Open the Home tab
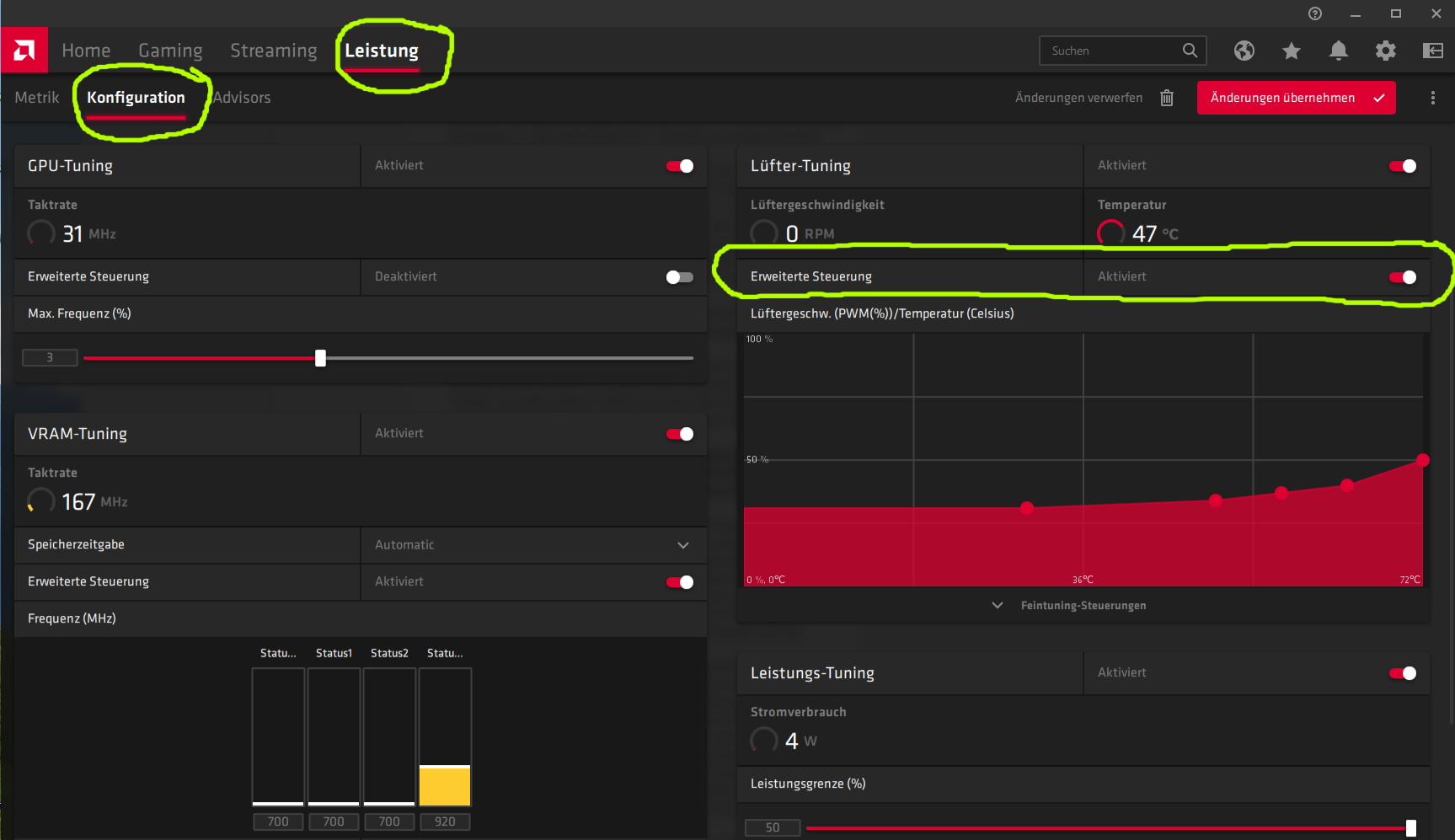The height and width of the screenshot is (840, 1455). click(86, 51)
